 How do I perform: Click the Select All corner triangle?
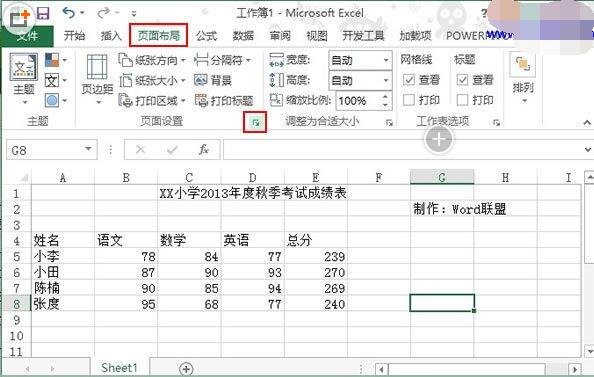[x=23, y=178]
